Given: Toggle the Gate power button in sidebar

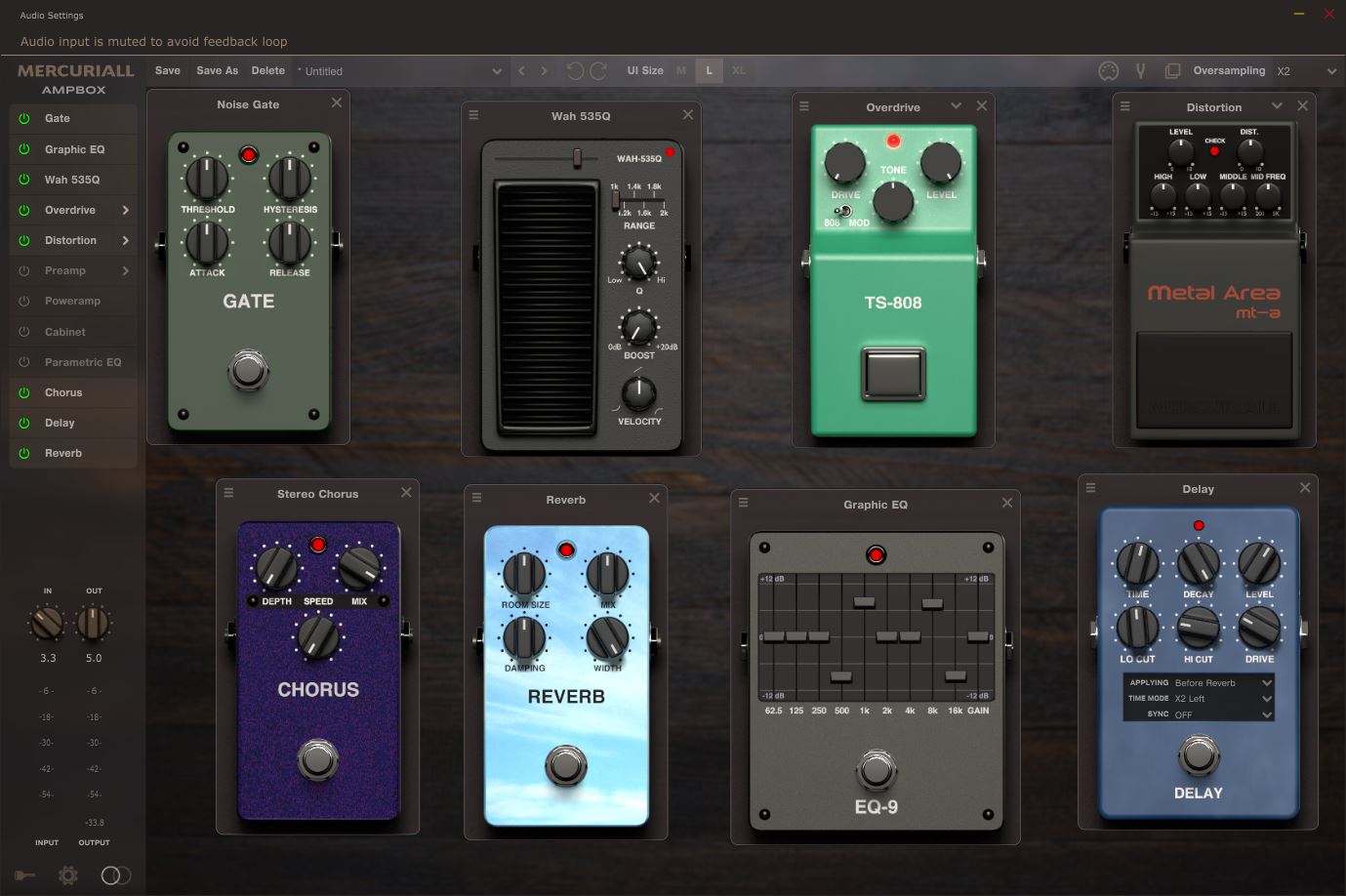Looking at the screenshot, I should point(24,118).
